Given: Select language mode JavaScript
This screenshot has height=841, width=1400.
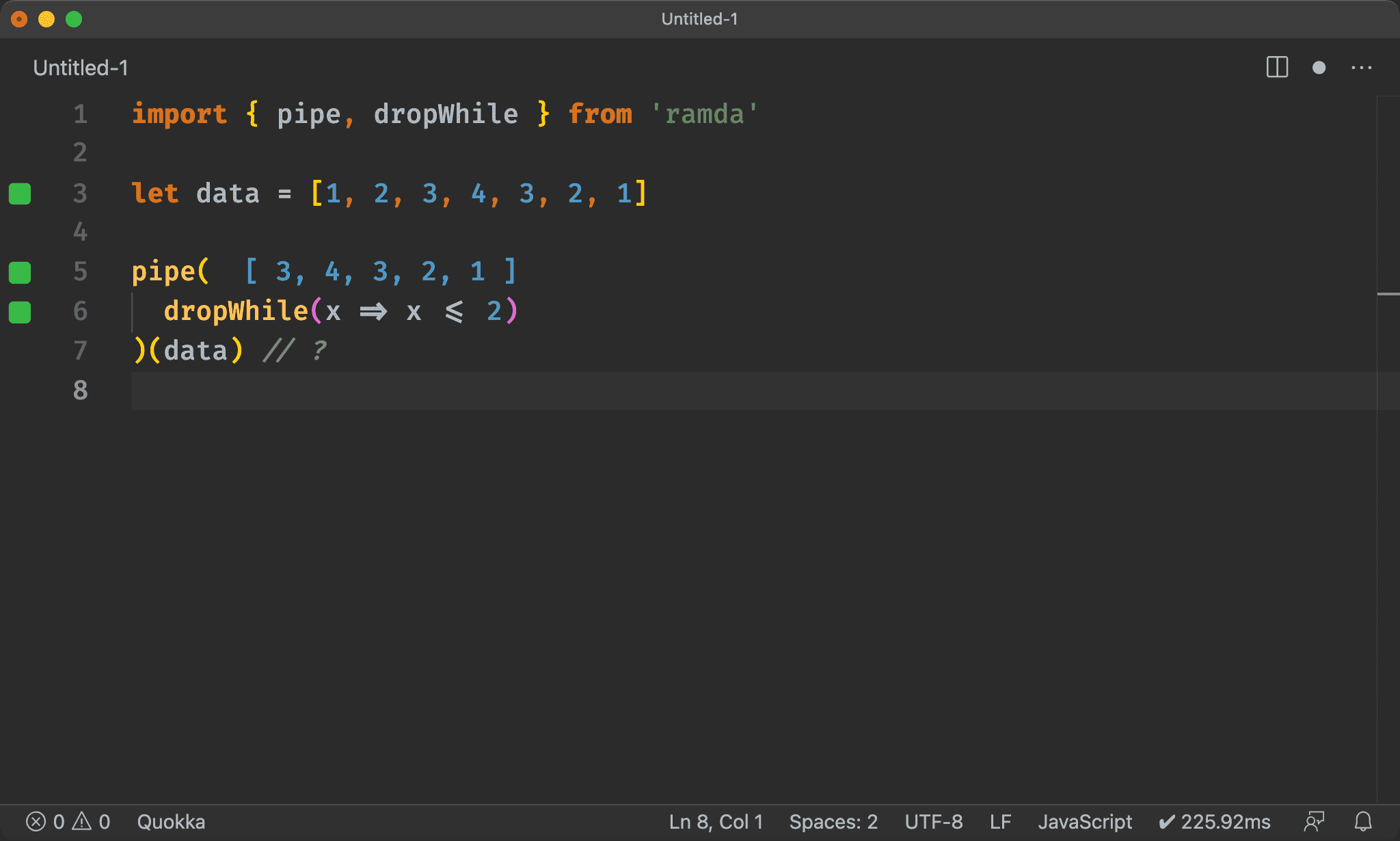Looking at the screenshot, I should tap(1085, 821).
